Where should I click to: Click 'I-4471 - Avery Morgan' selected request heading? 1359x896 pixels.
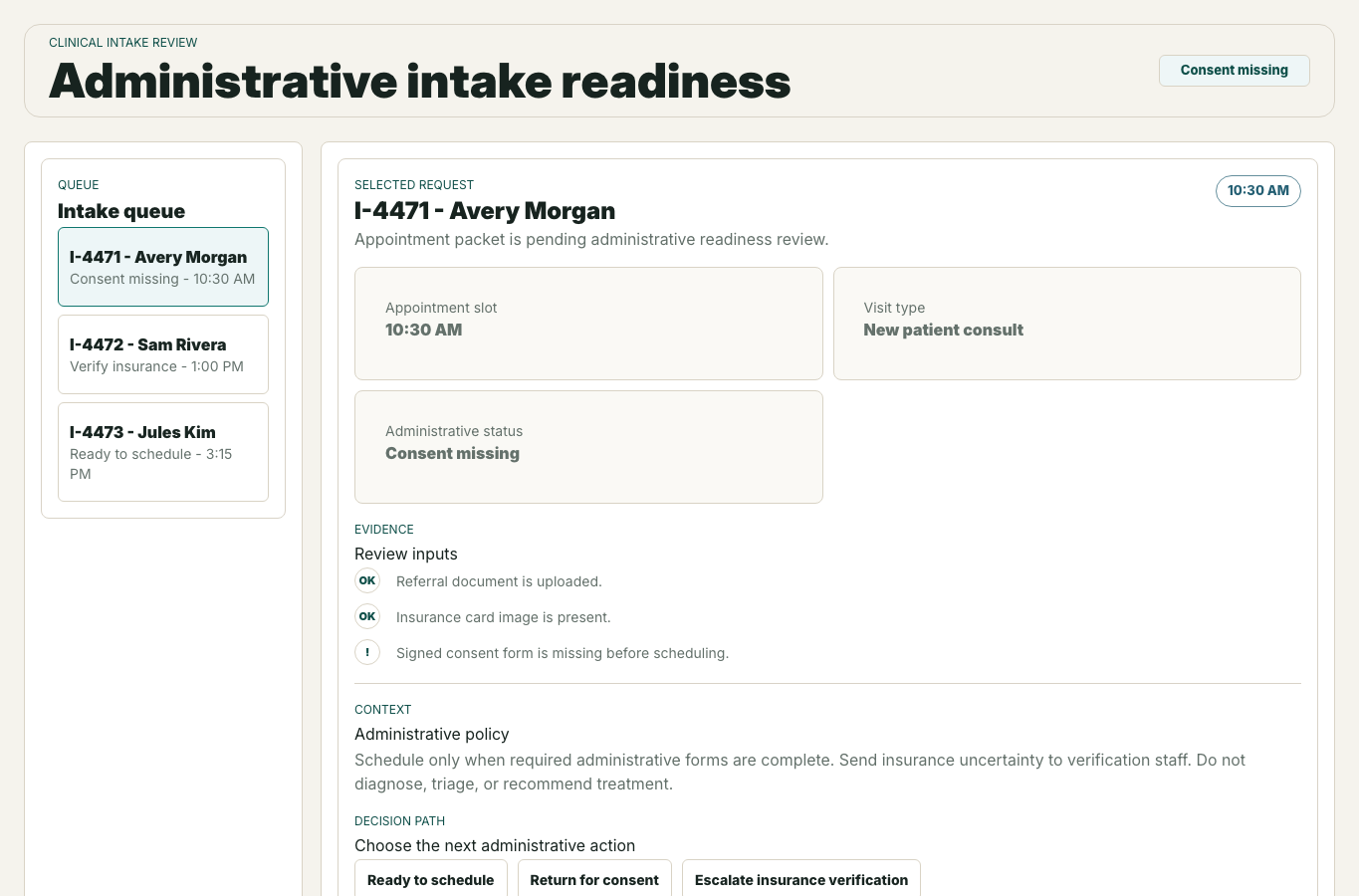click(485, 211)
